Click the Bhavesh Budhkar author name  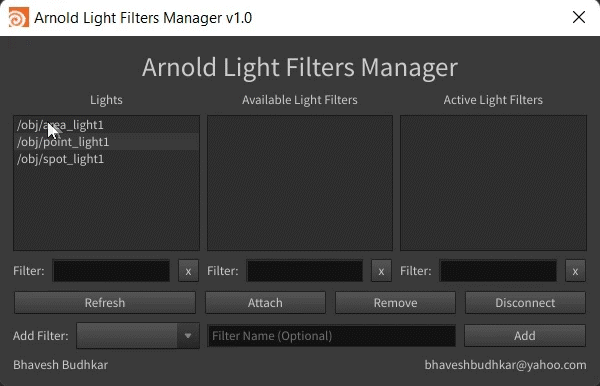60,365
